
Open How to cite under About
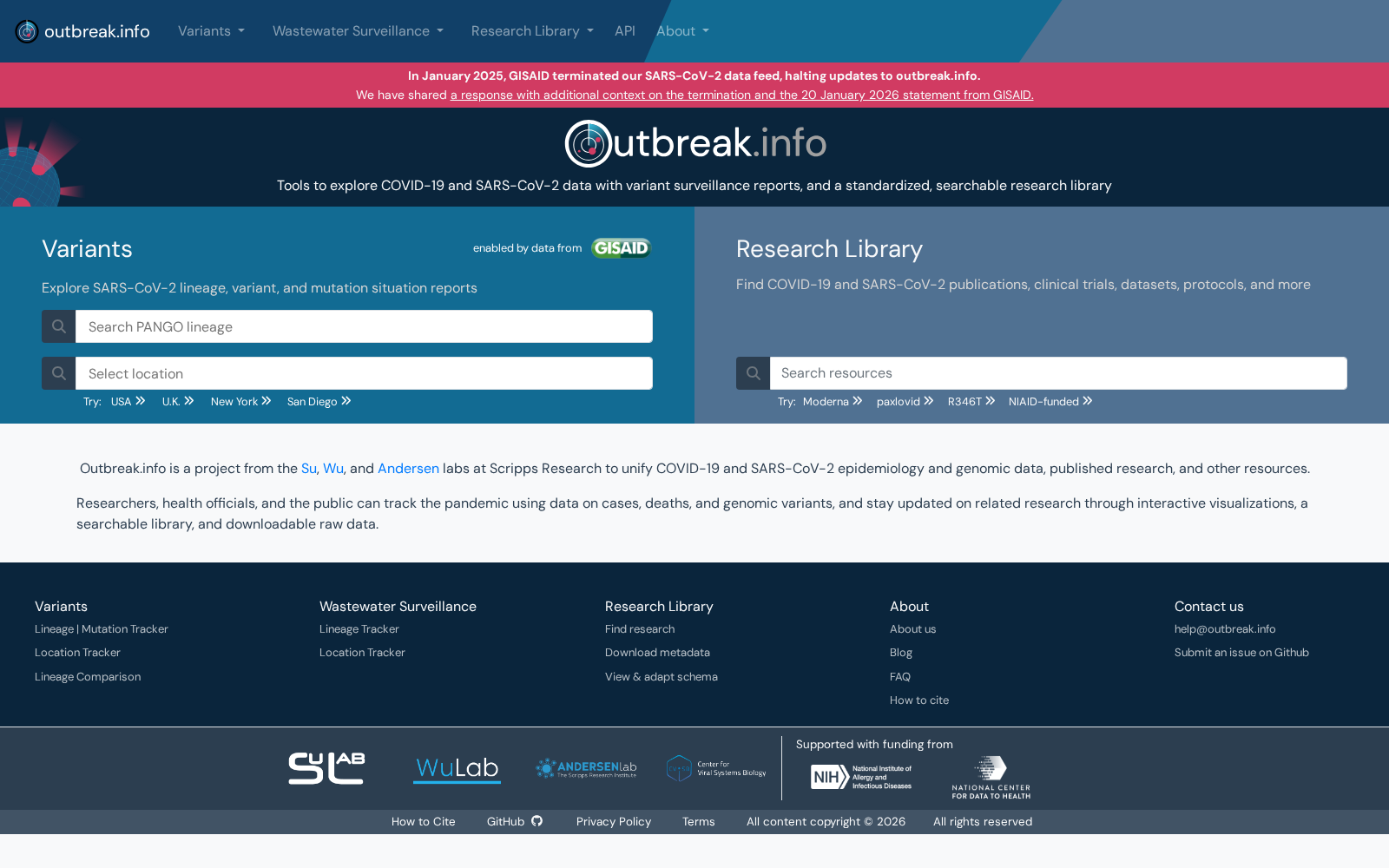[919, 700]
